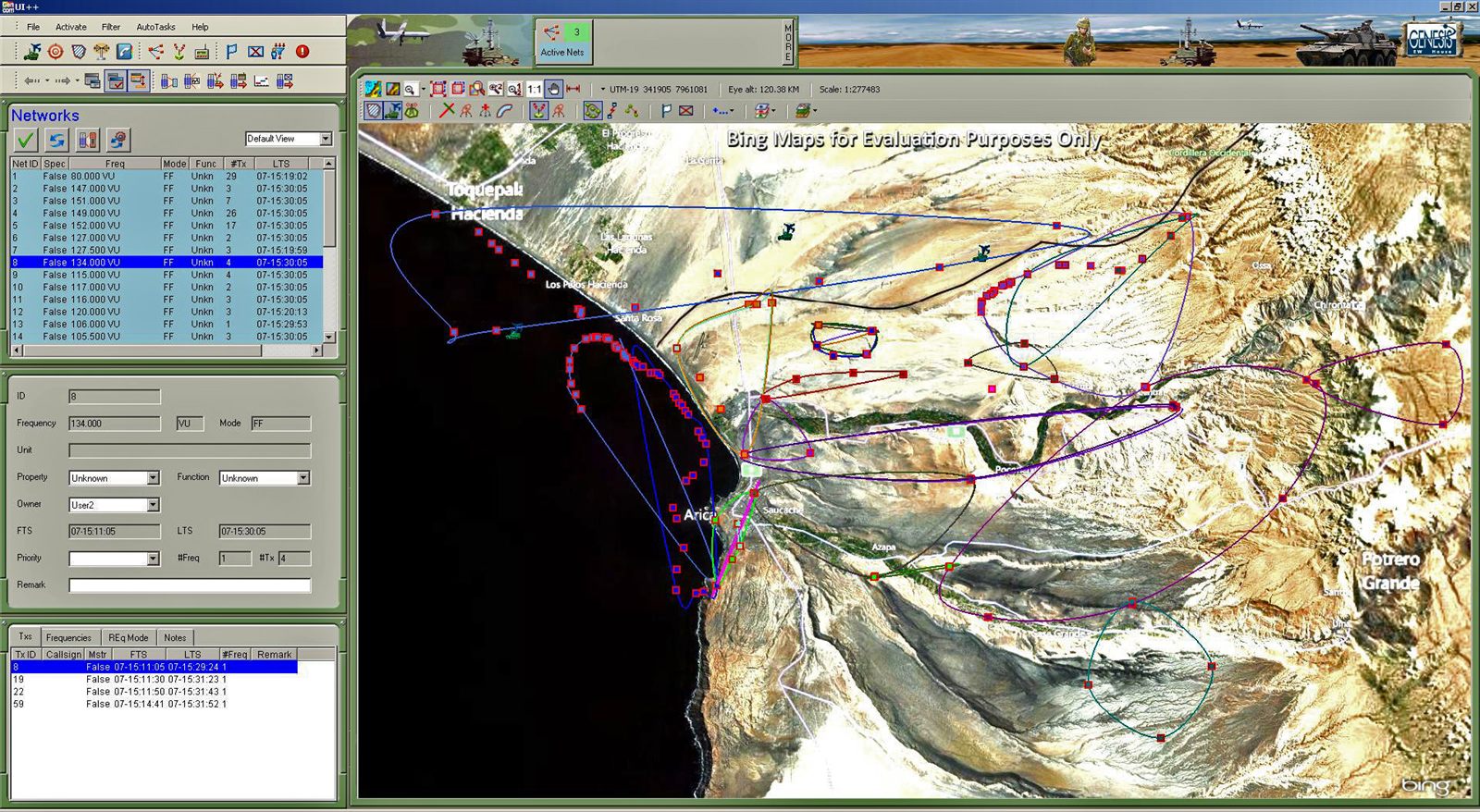Switch to the Notes tab
The width and height of the screenshot is (1480, 812).
pos(175,637)
